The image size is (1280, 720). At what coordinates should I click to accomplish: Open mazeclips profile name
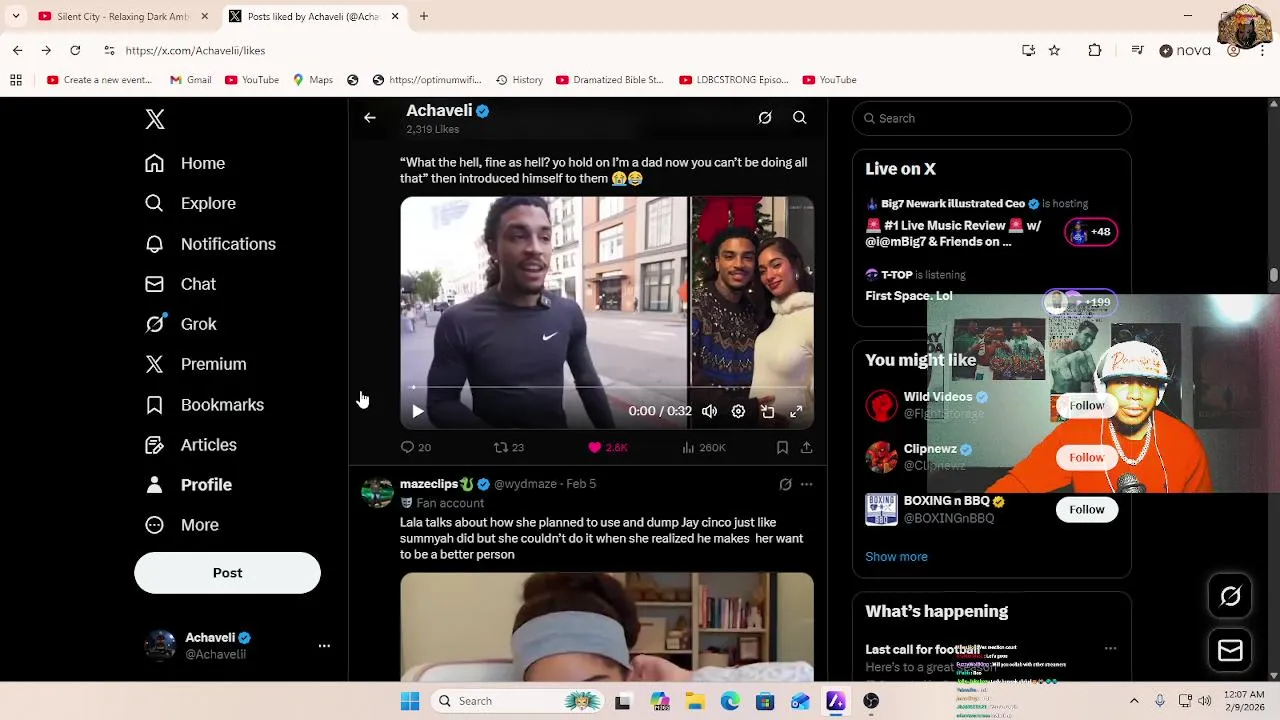coord(429,484)
